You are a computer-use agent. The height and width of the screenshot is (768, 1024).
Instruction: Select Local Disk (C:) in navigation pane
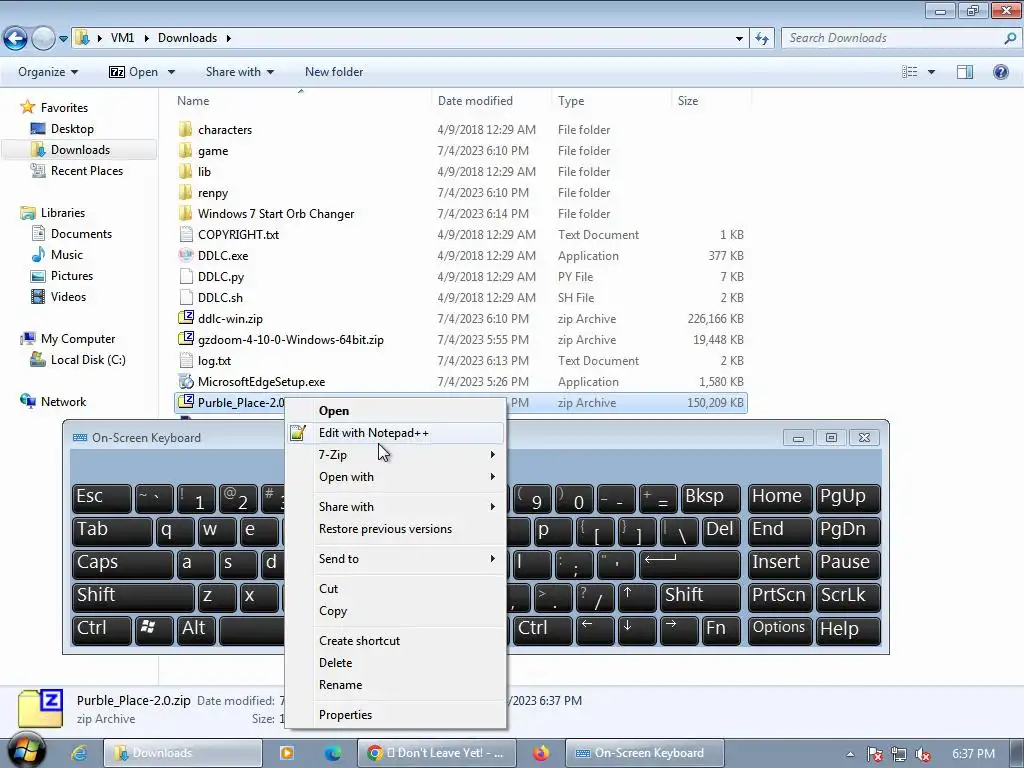pyautogui.click(x=78, y=360)
